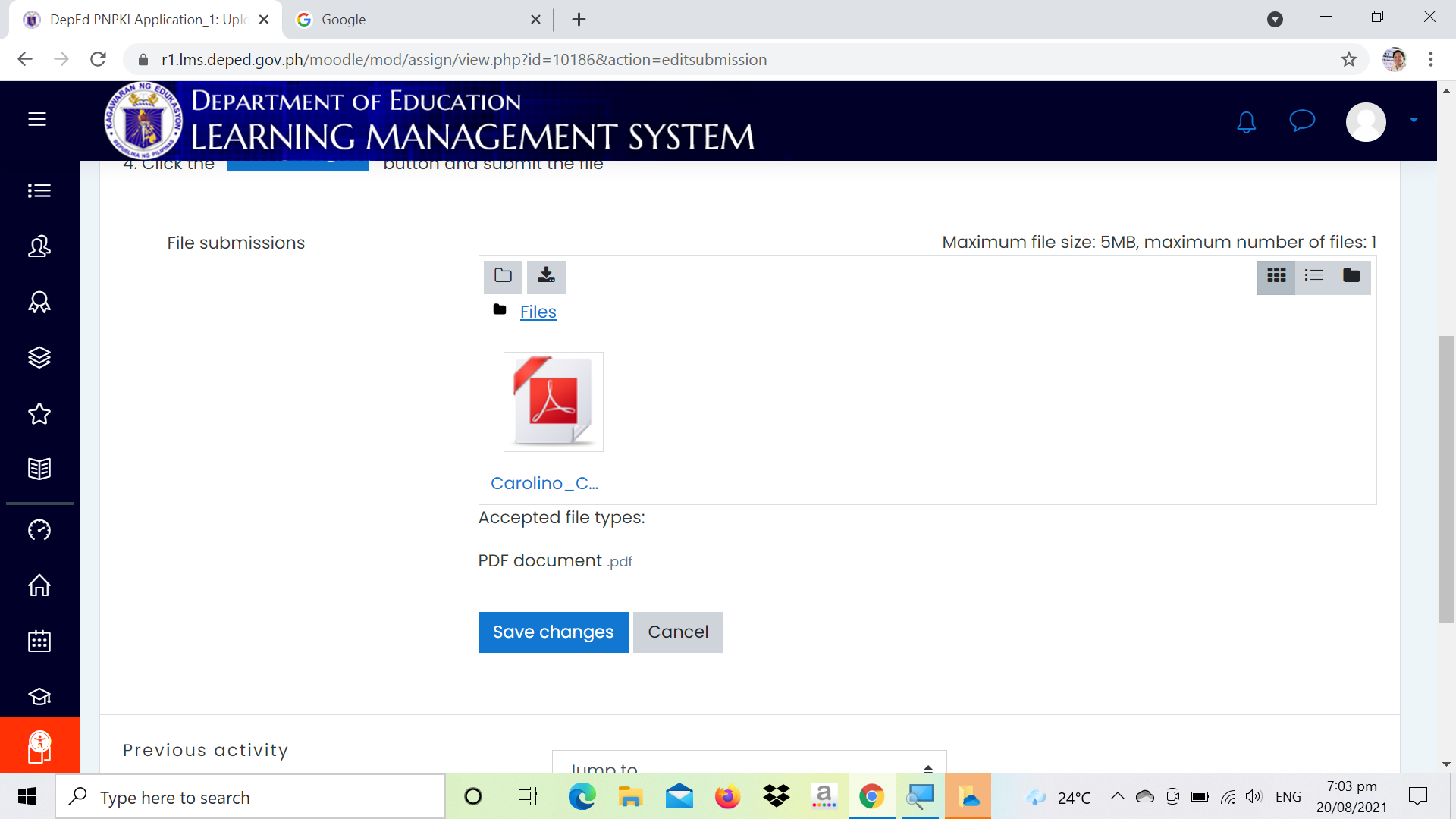The width and height of the screenshot is (1456, 819).
Task: Open the notifications bell
Action: (x=1246, y=121)
